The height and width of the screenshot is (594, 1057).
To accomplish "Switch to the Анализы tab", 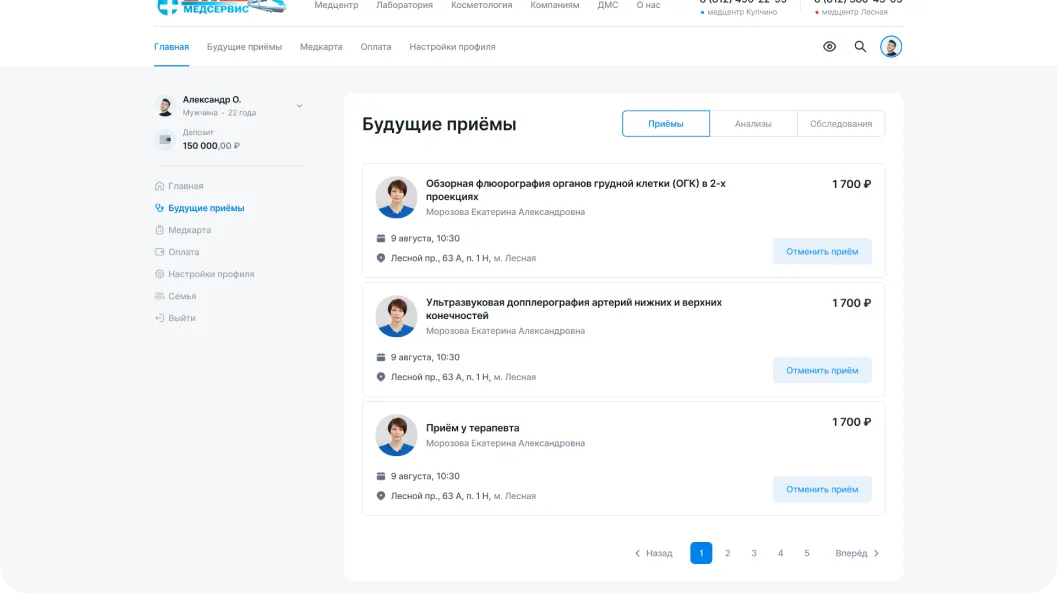I will (x=753, y=123).
